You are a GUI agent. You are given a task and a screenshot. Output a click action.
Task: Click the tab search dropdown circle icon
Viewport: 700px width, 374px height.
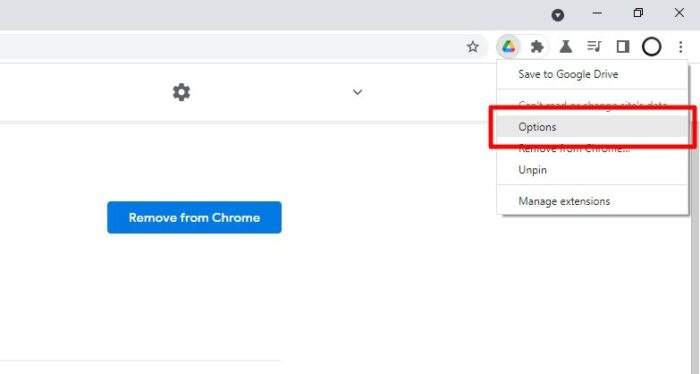point(558,15)
